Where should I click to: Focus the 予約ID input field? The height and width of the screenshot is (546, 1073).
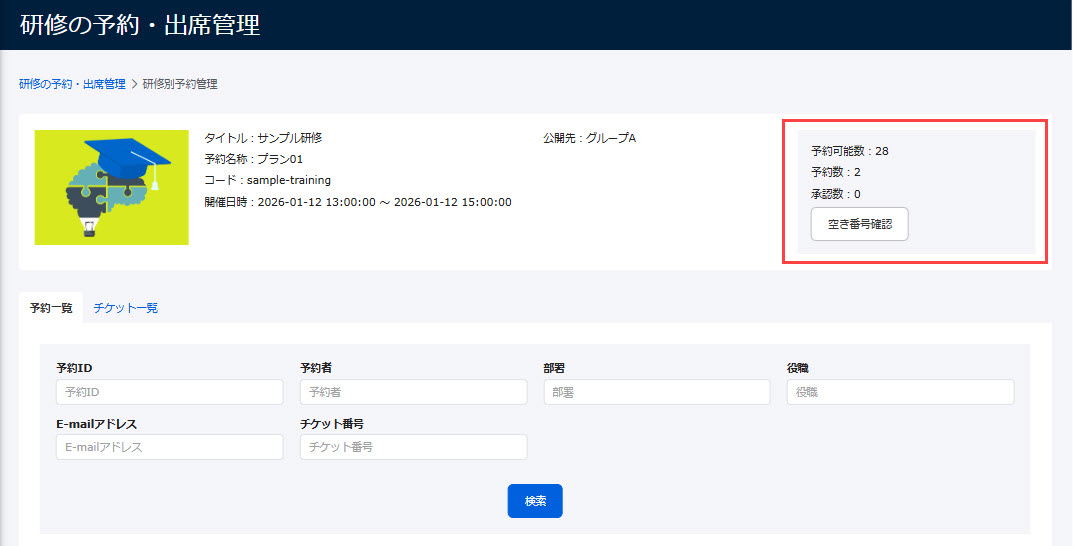click(169, 392)
